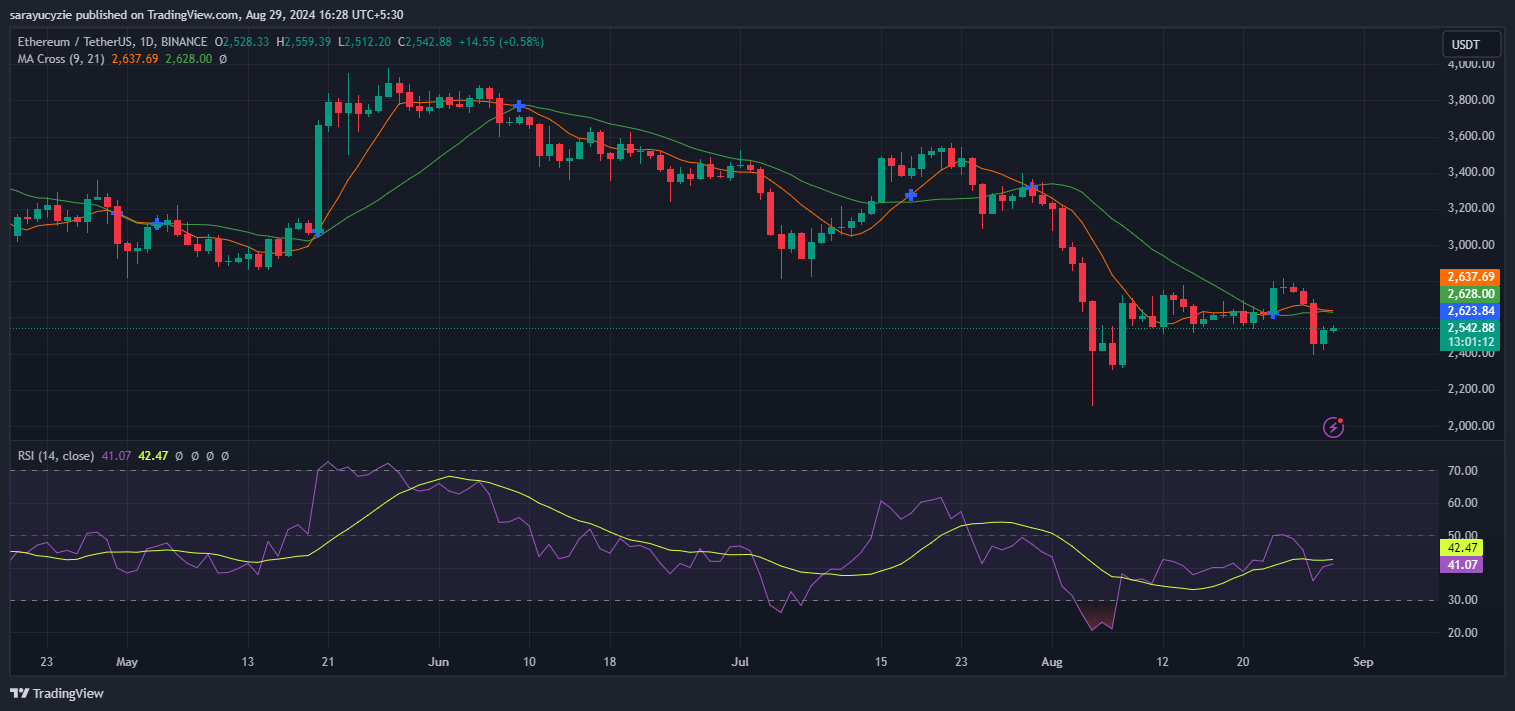Viewport: 1515px width, 711px height.
Task: Click the 30.00 RSI axis label
Action: point(1463,600)
